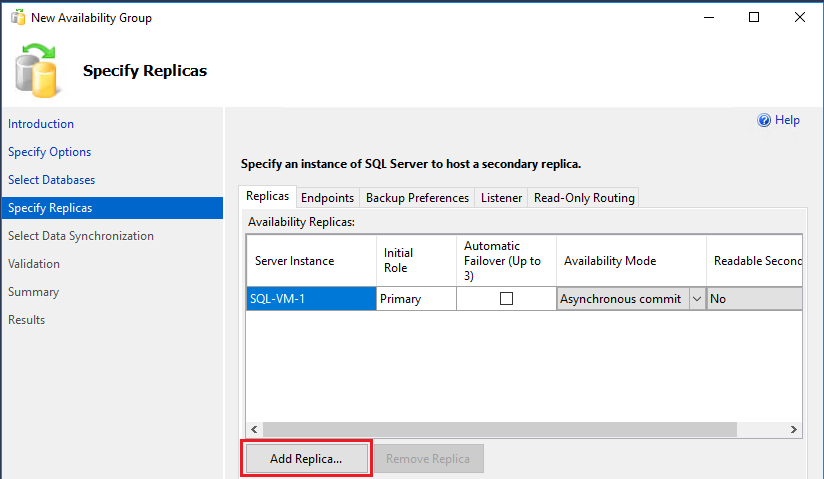Select the Listener tab
The image size is (824, 479).
pos(501,198)
